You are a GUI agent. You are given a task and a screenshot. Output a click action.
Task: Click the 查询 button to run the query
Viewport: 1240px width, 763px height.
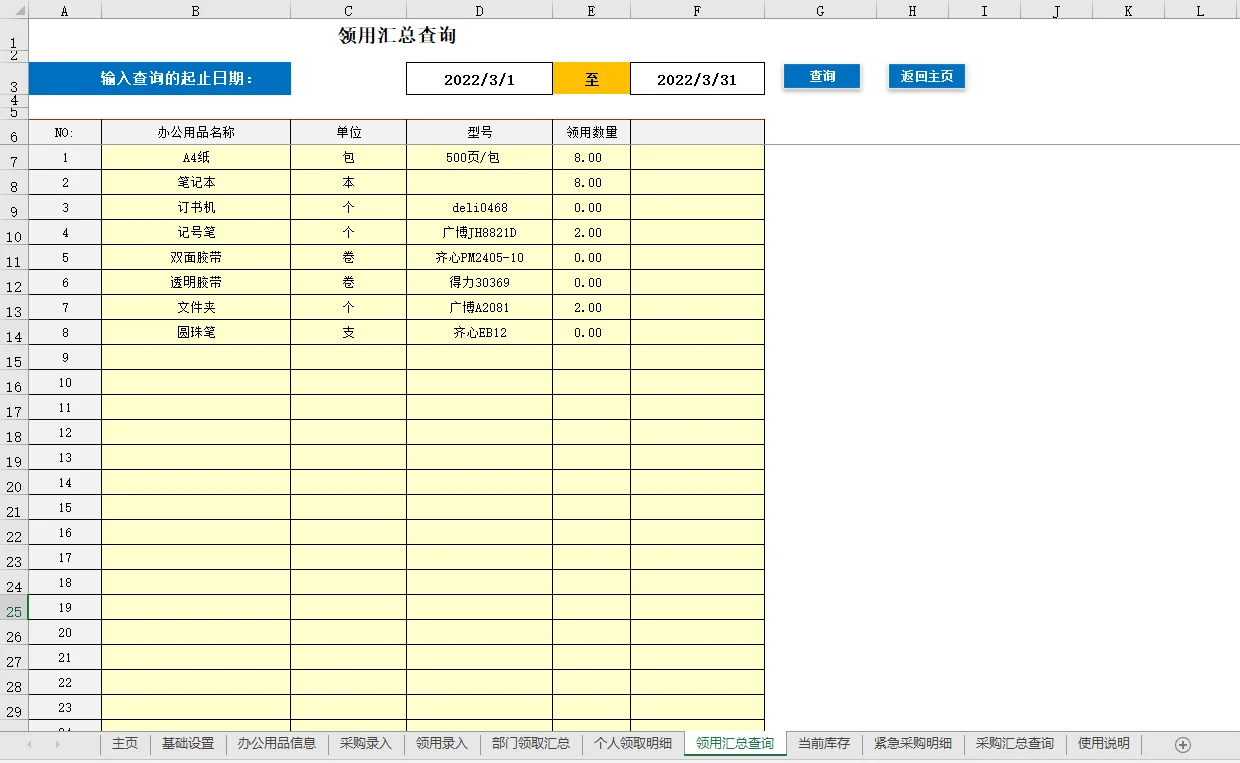tap(821, 77)
